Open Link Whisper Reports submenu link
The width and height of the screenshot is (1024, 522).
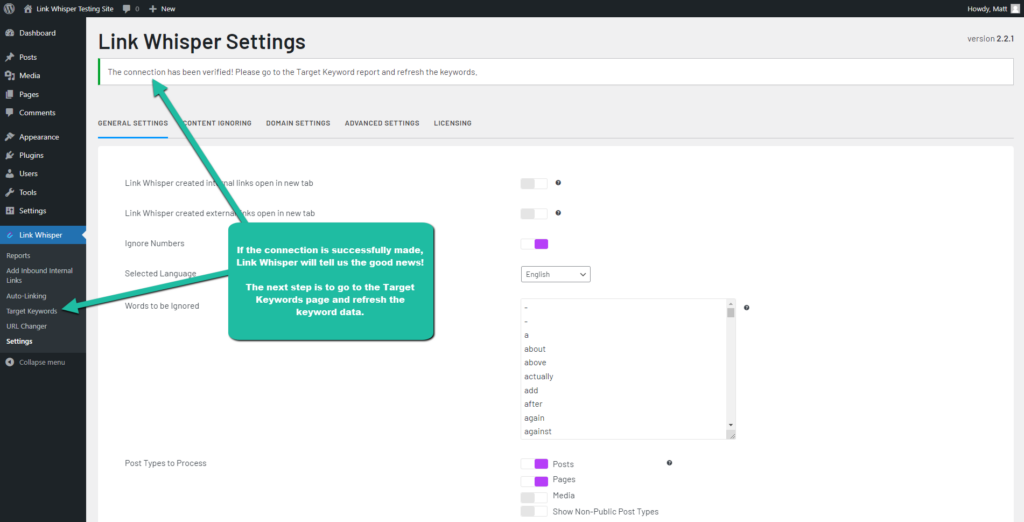(x=18, y=255)
